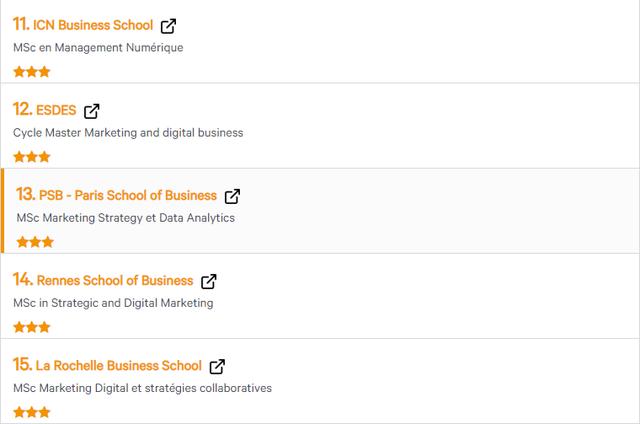Screen dimensions: 640x424
Task: Click external link icon by Rennes School of Business
Action: point(209,282)
